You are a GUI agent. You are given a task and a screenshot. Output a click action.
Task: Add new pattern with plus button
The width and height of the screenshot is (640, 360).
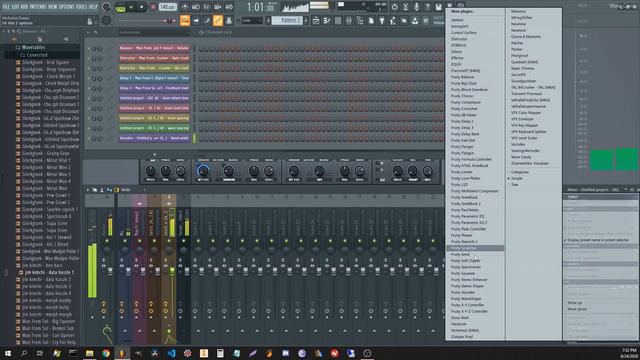click(x=306, y=20)
